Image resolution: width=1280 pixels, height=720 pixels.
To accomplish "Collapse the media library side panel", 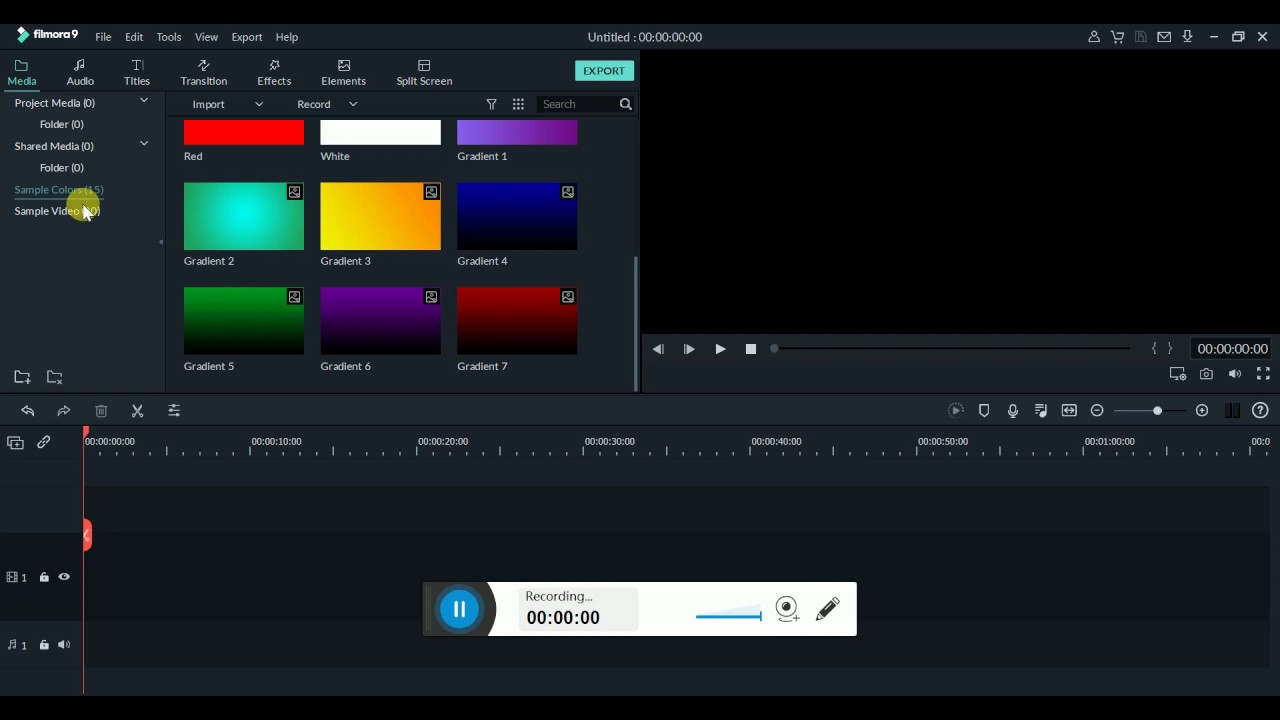I will (x=161, y=242).
